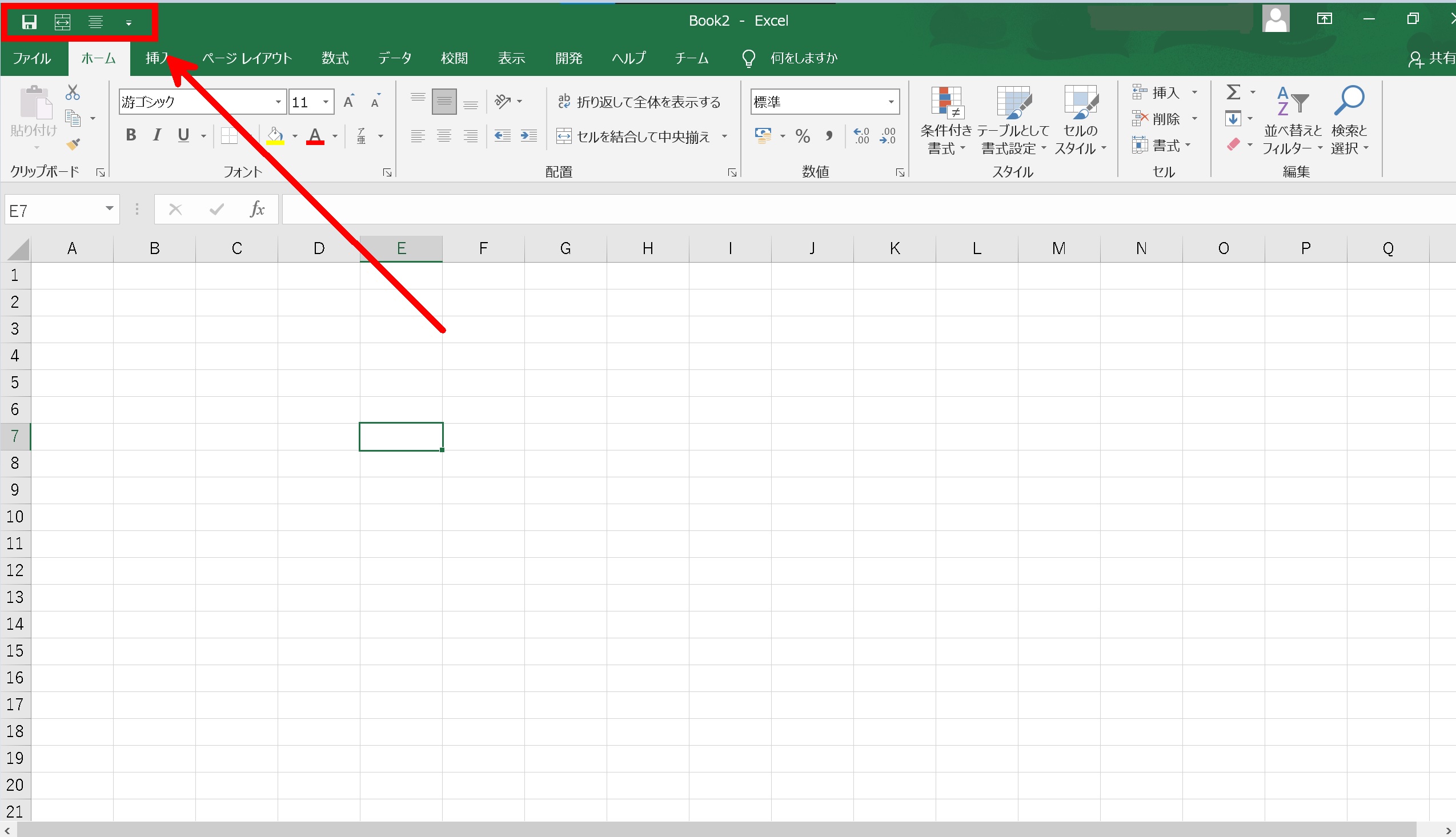
Task: Click 挿入 insert cells button in ribbon
Action: tap(1157, 92)
